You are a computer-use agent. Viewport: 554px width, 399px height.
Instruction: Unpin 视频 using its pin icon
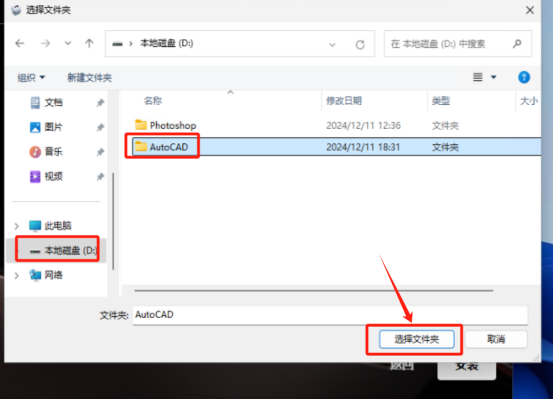[100, 177]
